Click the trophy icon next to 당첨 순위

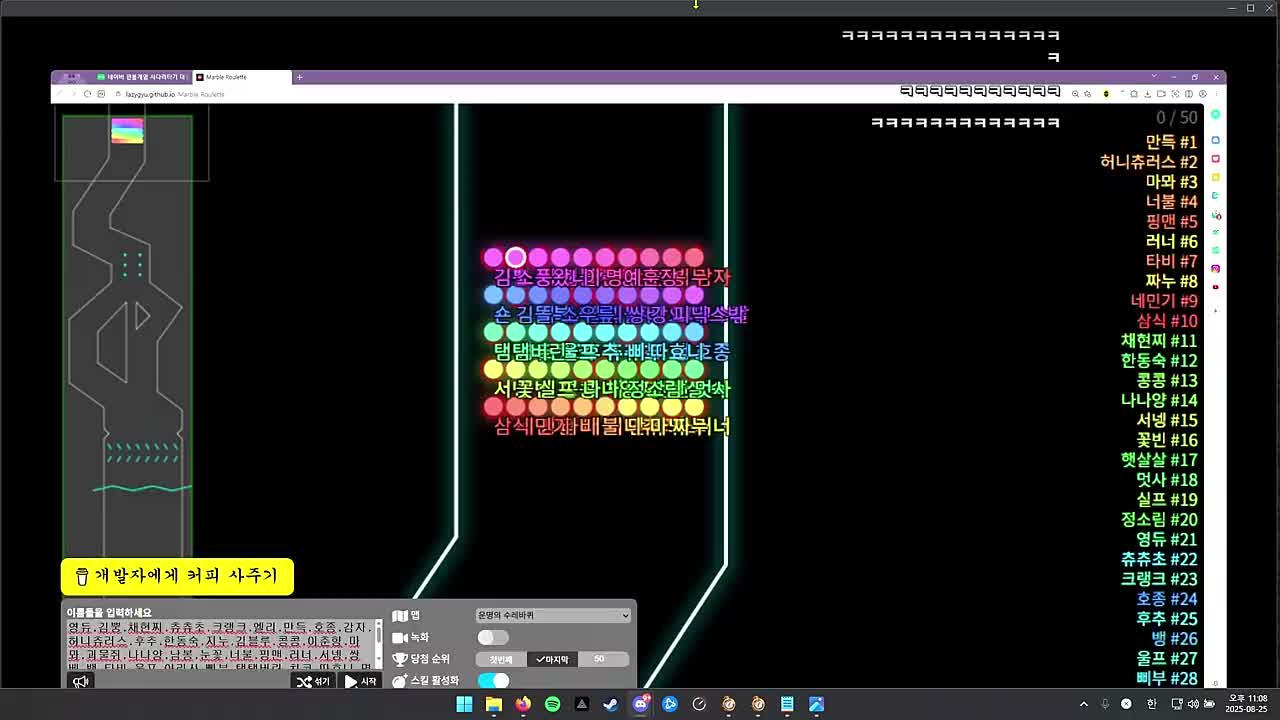pyautogui.click(x=400, y=659)
